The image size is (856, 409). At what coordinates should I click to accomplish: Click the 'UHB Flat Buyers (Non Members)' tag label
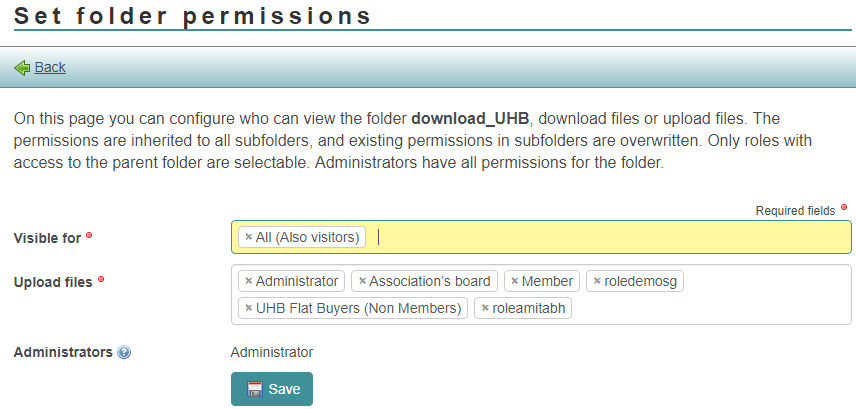[359, 308]
